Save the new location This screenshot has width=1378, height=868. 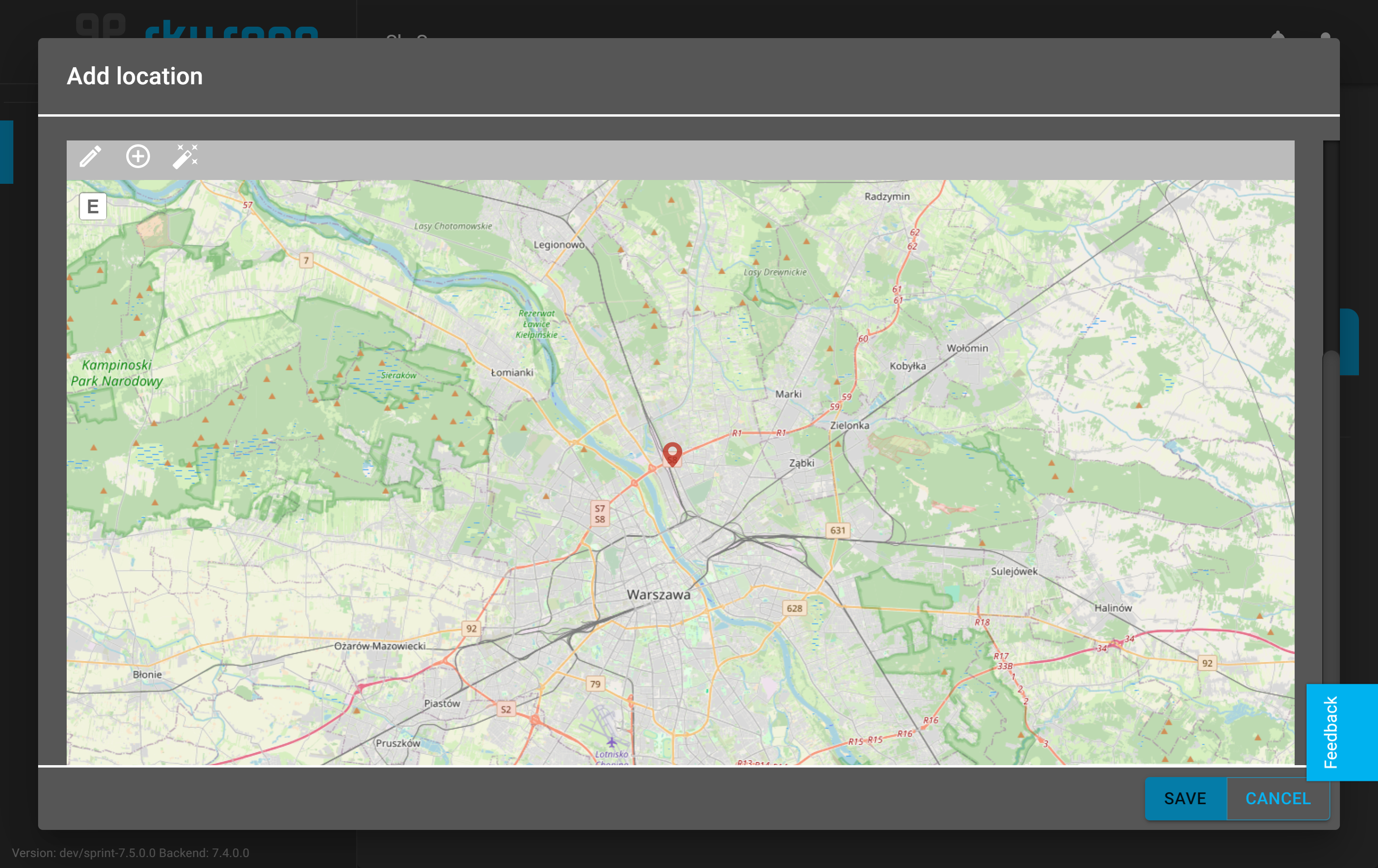pos(1185,798)
